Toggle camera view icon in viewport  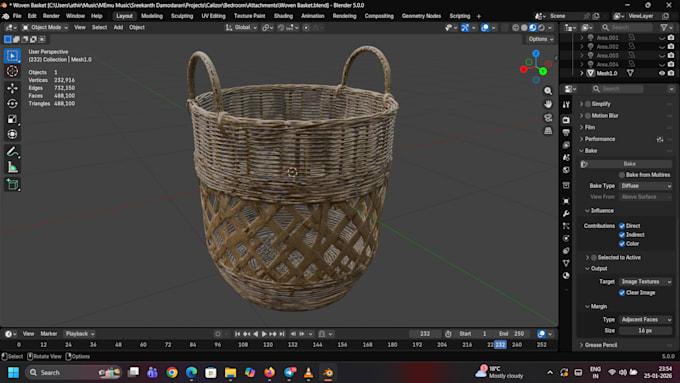(x=548, y=118)
